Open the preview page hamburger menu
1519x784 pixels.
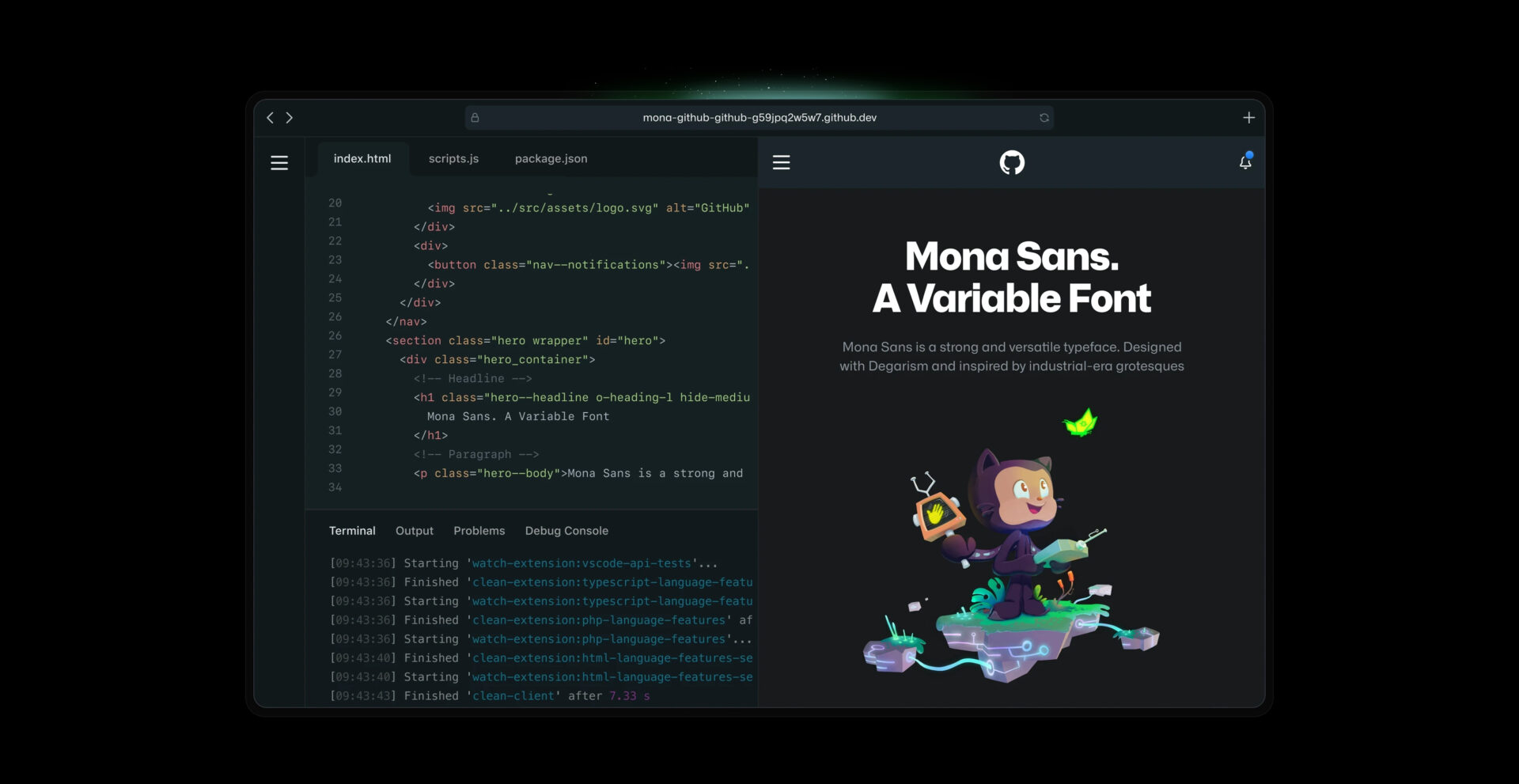pos(782,162)
